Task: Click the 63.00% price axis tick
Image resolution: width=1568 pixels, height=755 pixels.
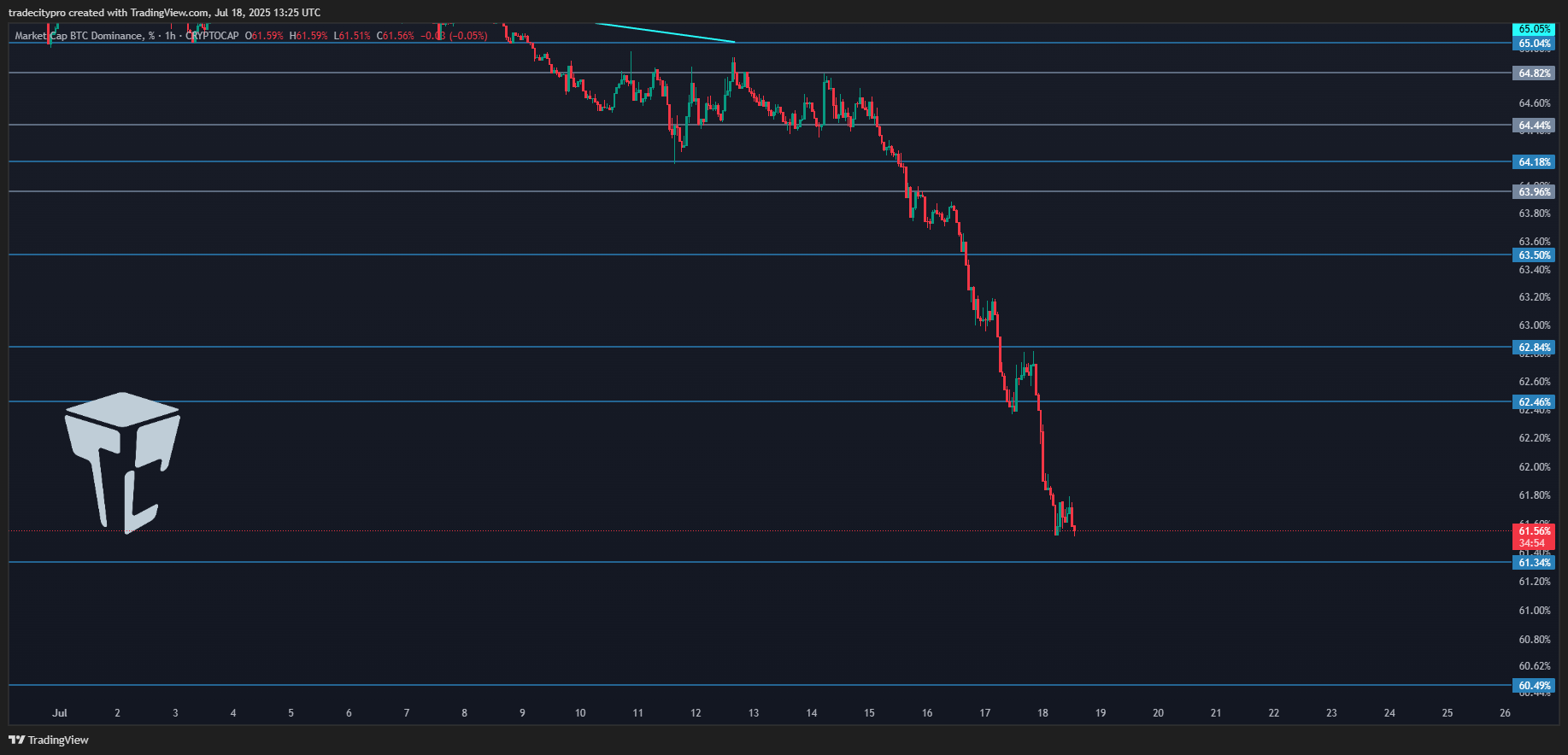Action: [1534, 325]
